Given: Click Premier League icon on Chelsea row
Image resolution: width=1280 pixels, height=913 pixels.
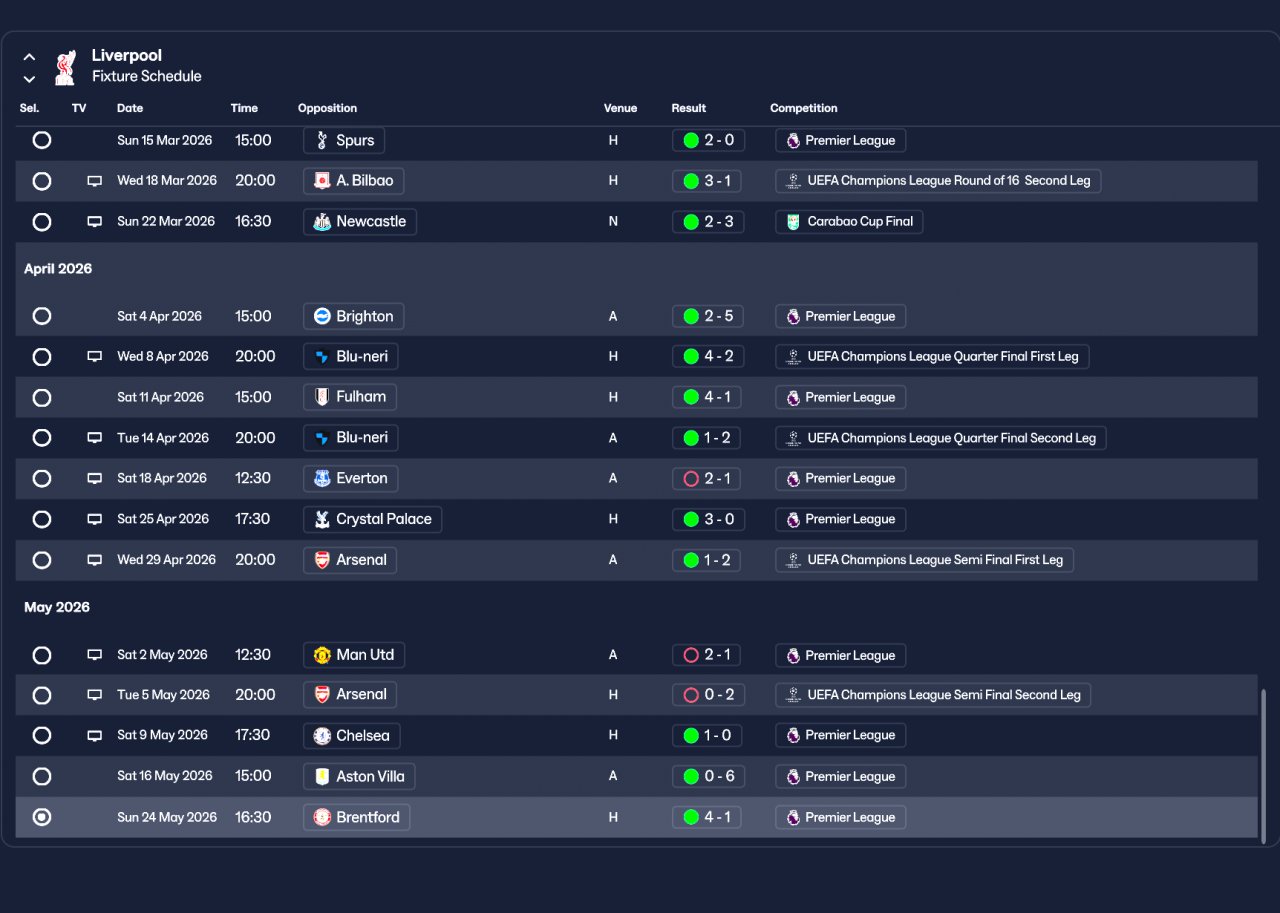Looking at the screenshot, I should pyautogui.click(x=793, y=736).
